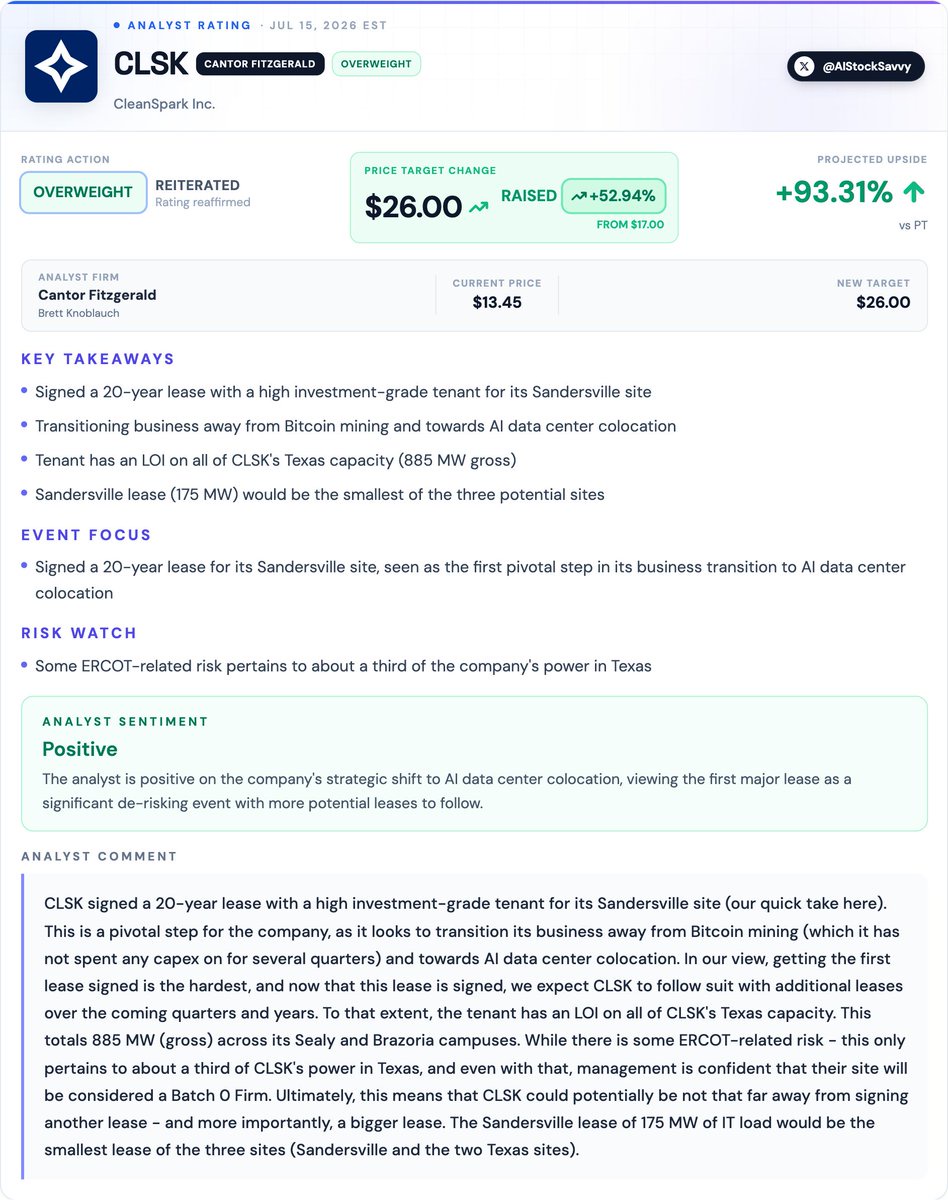Click the Positive analyst sentiment label
The image size is (948, 1200).
click(80, 749)
